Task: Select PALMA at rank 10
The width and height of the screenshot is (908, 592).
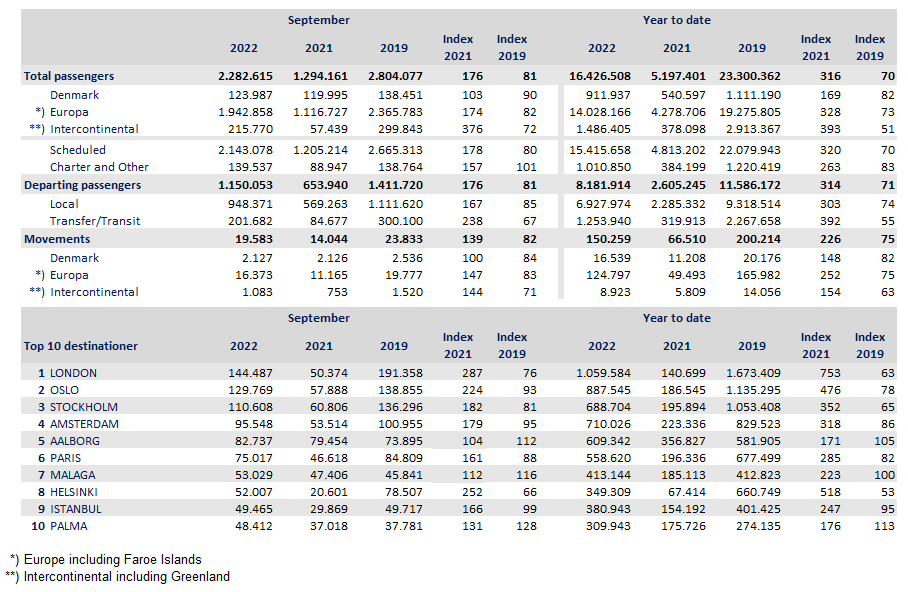Action: coord(70,526)
